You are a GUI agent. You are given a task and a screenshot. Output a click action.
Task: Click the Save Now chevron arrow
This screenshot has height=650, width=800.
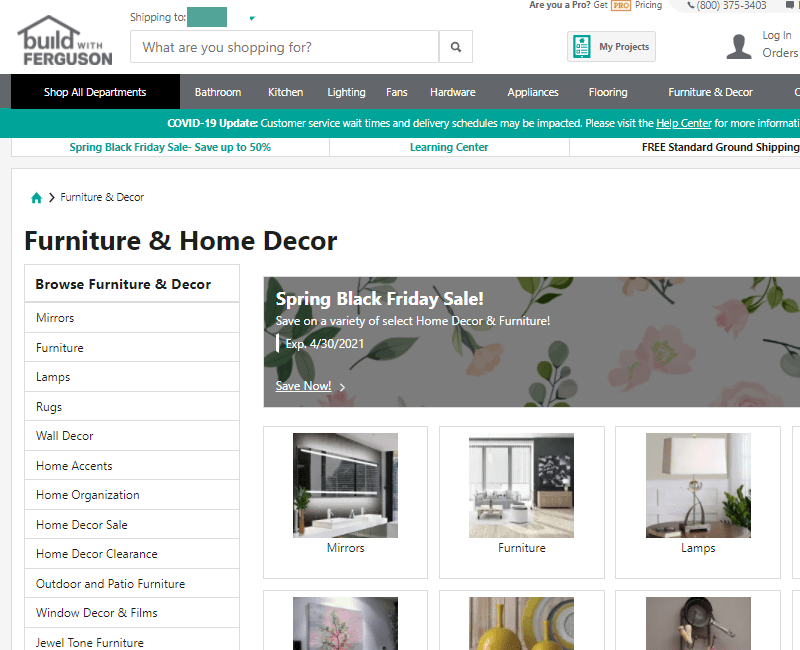coord(341,386)
